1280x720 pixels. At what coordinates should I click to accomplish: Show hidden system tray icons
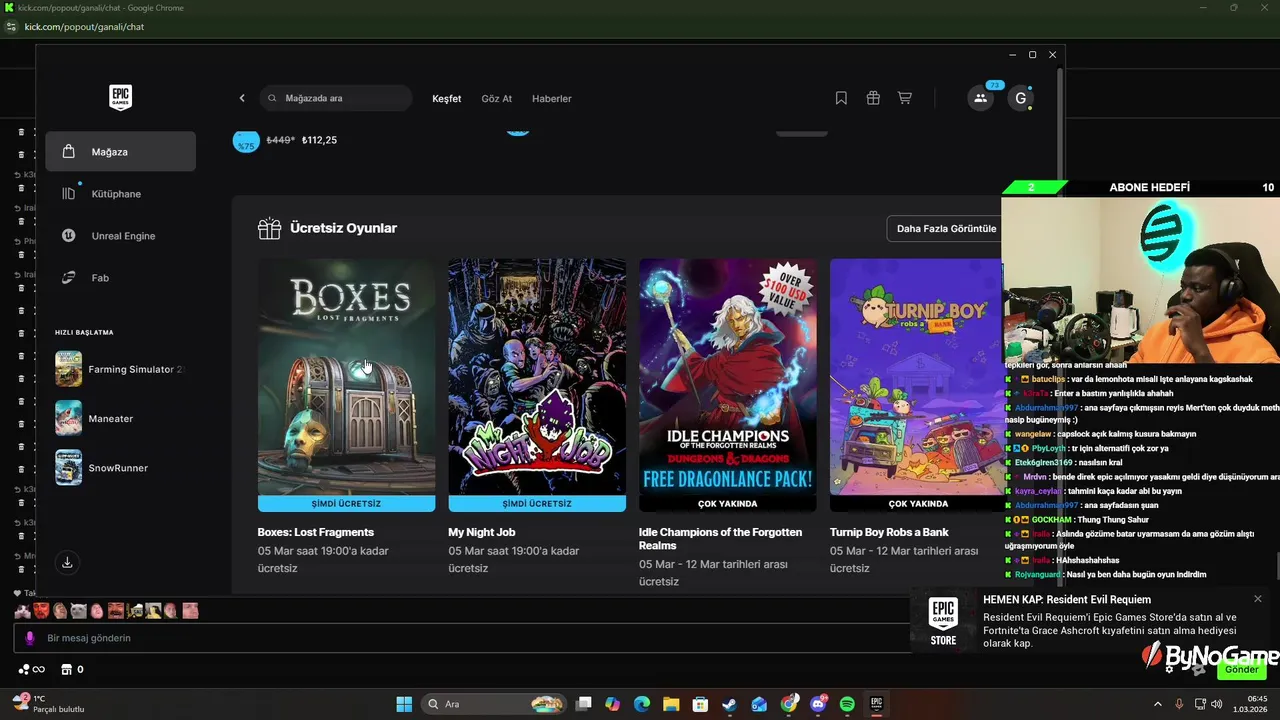pos(1158,704)
